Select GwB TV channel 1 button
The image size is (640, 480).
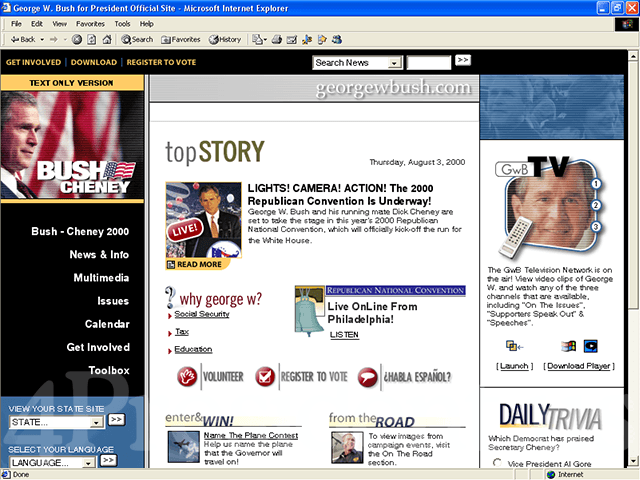tap(596, 184)
